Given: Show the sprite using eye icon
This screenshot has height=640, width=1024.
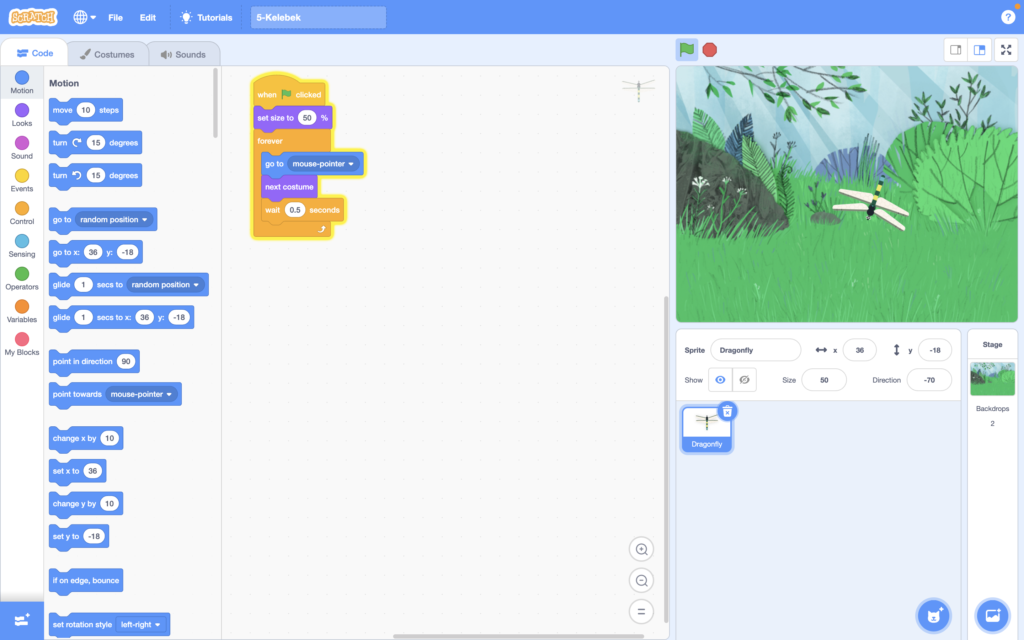Looking at the screenshot, I should [720, 380].
